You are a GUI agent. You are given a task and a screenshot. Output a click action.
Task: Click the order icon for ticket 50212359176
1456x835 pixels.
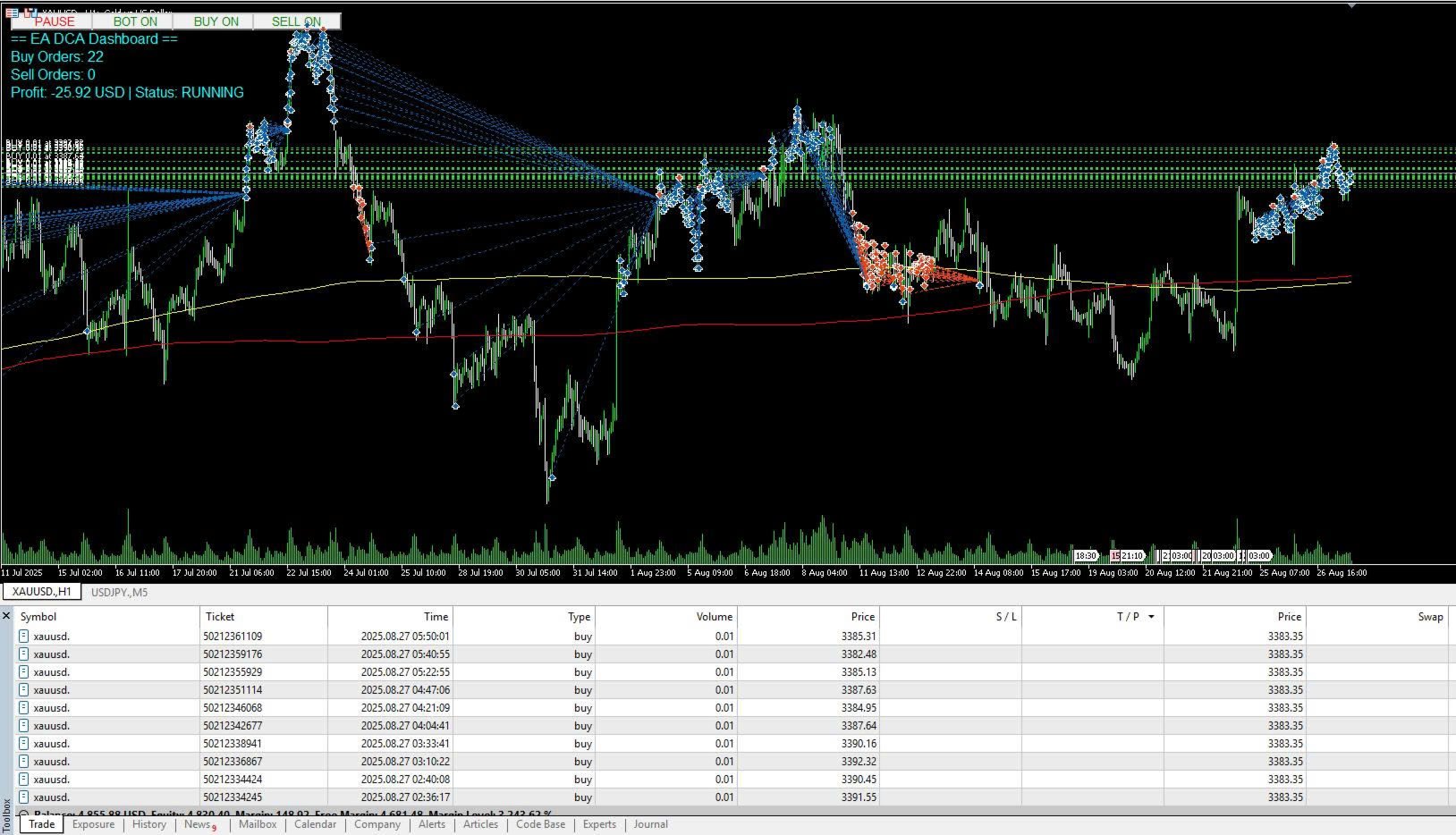(x=24, y=654)
